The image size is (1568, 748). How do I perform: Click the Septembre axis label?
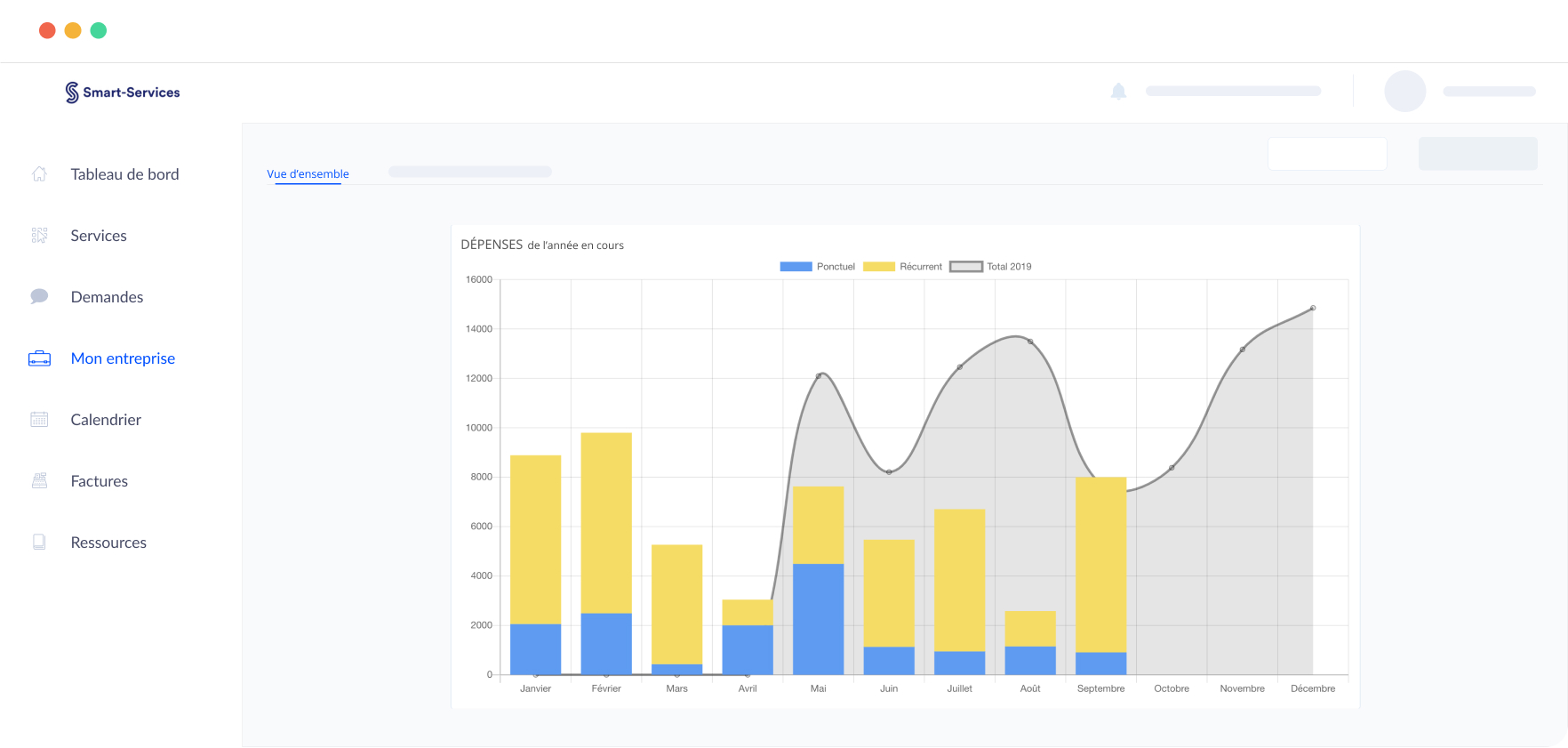[1100, 689]
